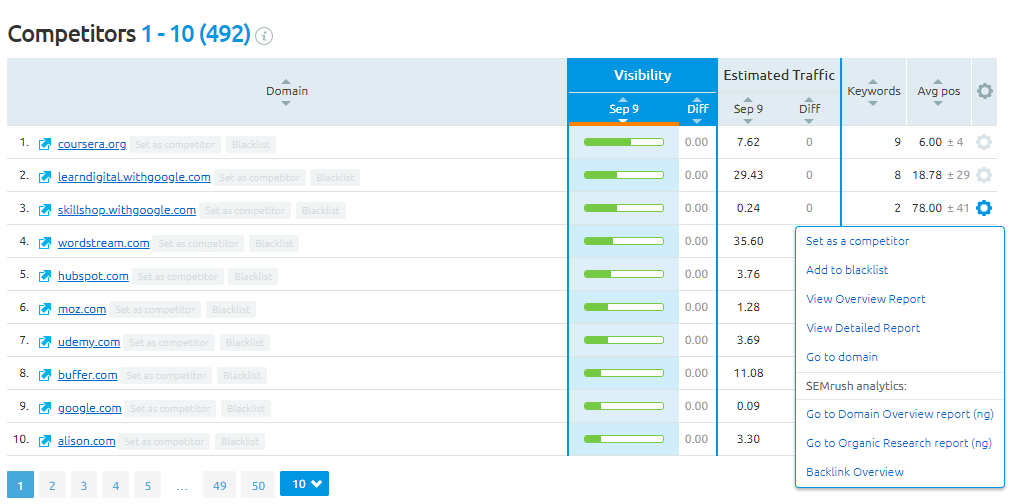This screenshot has height=504, width=1012.
Task: Open alison.com domain link
Action: tap(86, 441)
